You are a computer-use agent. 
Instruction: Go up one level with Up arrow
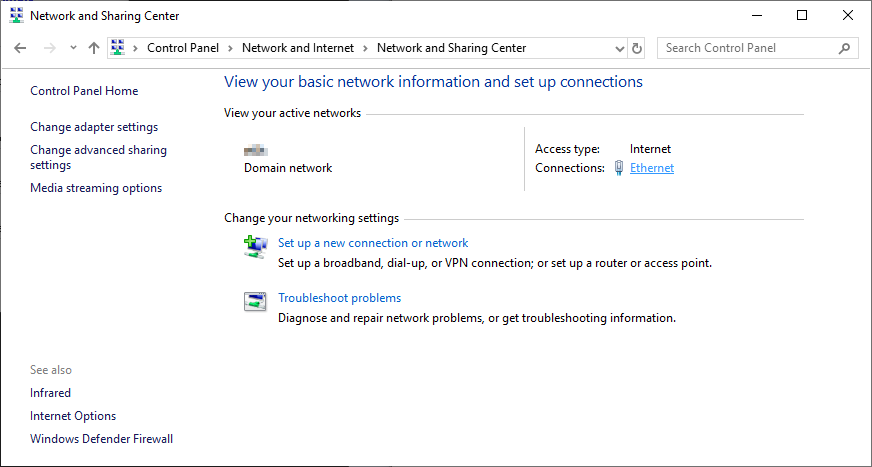pos(93,48)
